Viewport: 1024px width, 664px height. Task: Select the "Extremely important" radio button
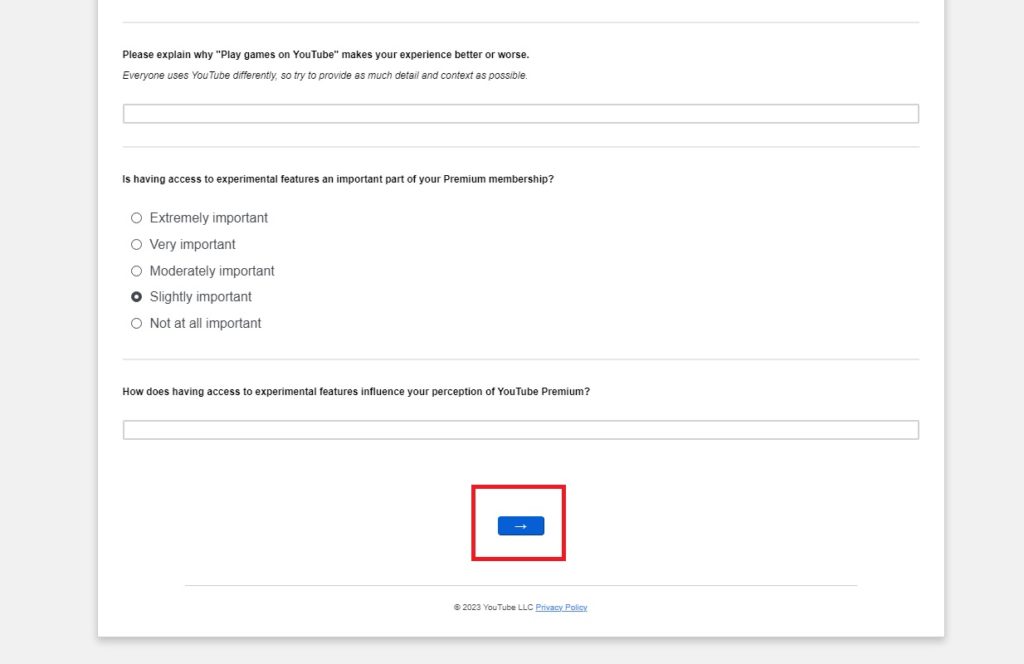pyautogui.click(x=136, y=218)
